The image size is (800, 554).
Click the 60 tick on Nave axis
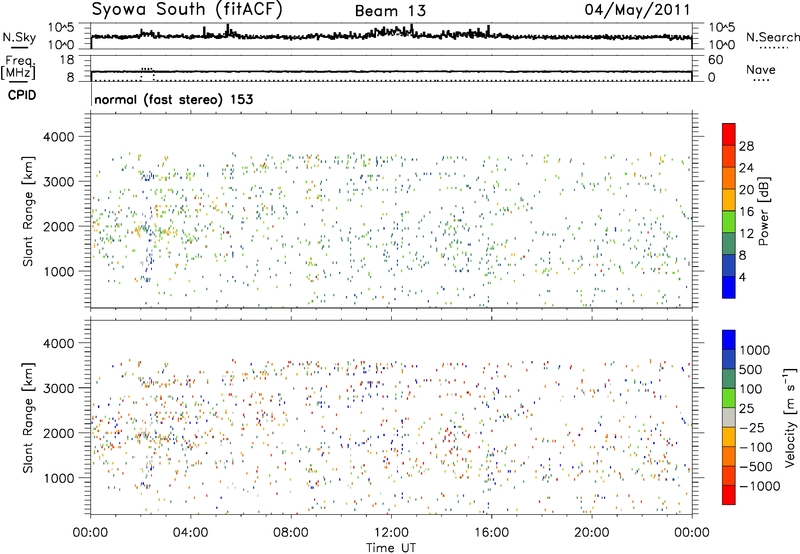tap(715, 60)
